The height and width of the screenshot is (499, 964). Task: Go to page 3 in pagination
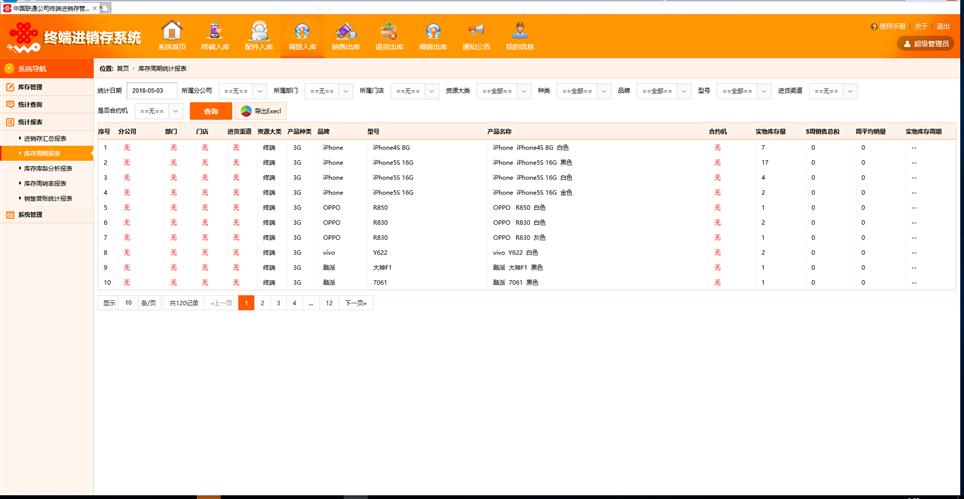278,303
